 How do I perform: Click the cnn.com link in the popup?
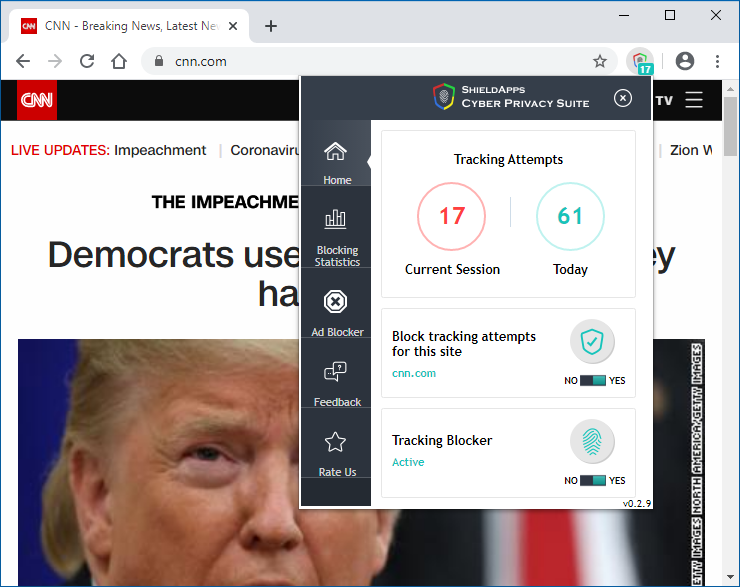pos(414,373)
